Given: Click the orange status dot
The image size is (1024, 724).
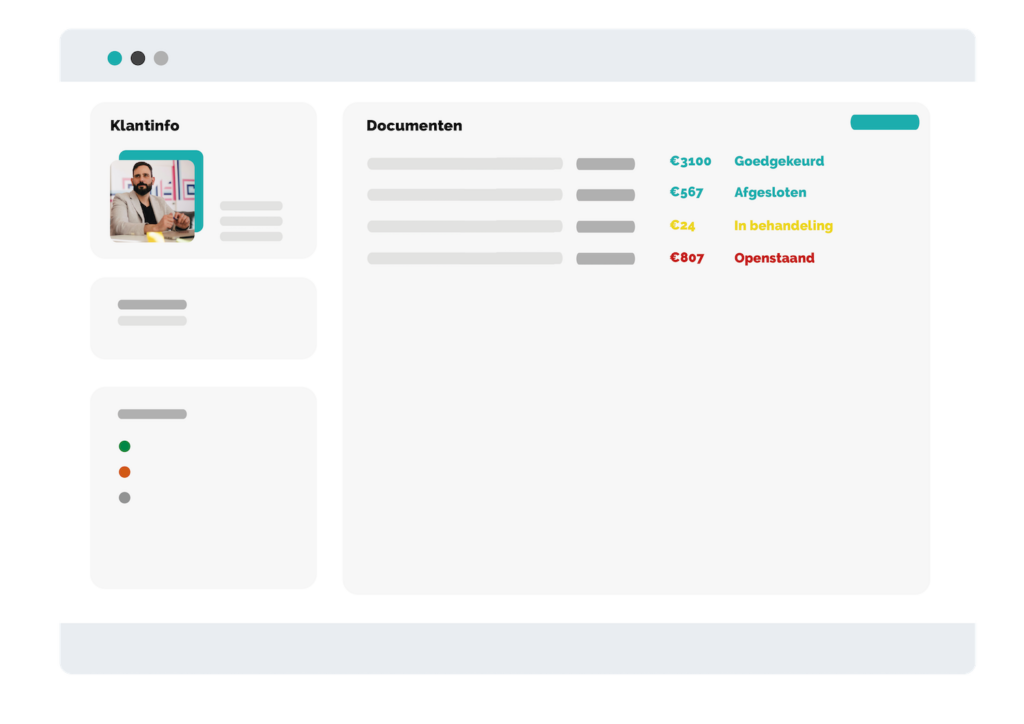Looking at the screenshot, I should [x=125, y=472].
